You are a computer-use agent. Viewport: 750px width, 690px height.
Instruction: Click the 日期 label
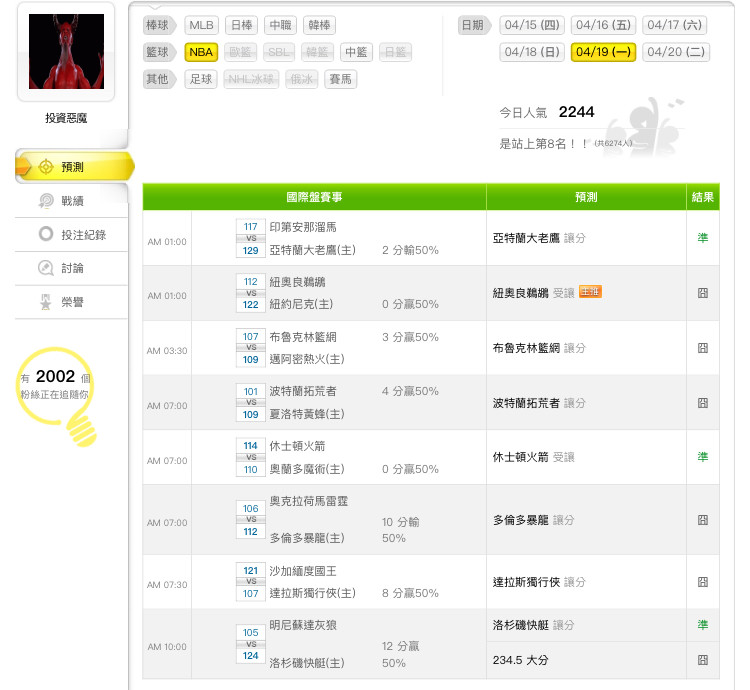point(474,25)
